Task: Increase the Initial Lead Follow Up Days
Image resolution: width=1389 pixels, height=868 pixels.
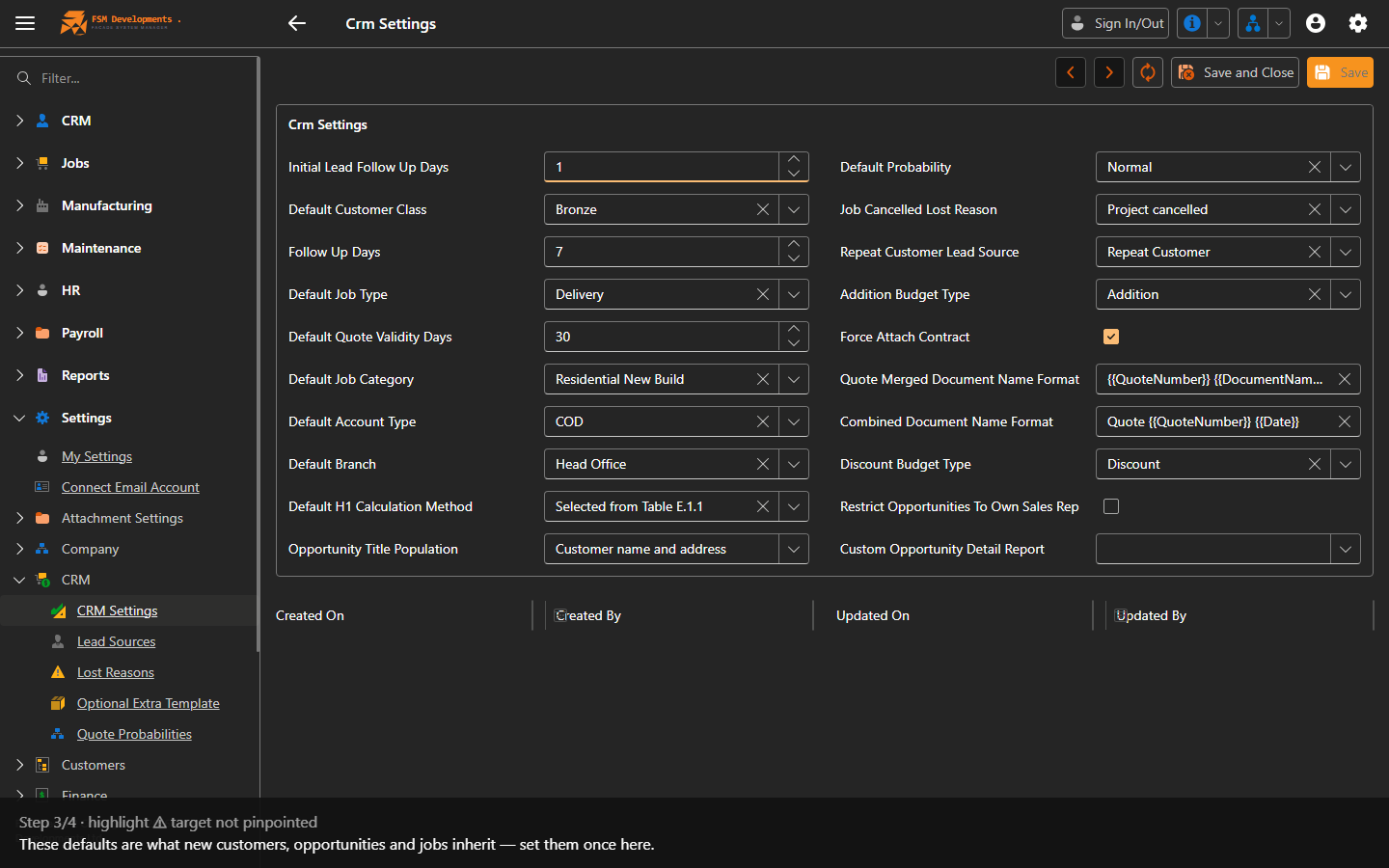Action: tap(794, 159)
